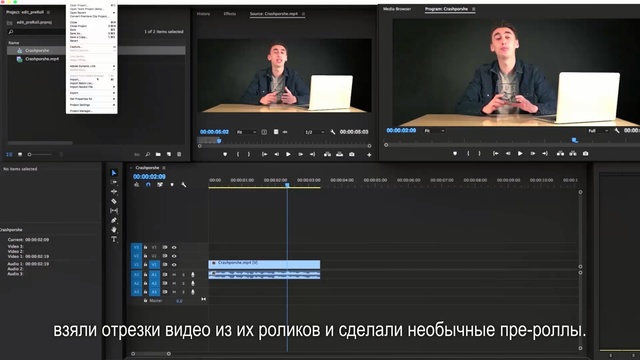Open Program: Crashporshe panel menu
This screenshot has height=360, width=640.
click(473, 9)
